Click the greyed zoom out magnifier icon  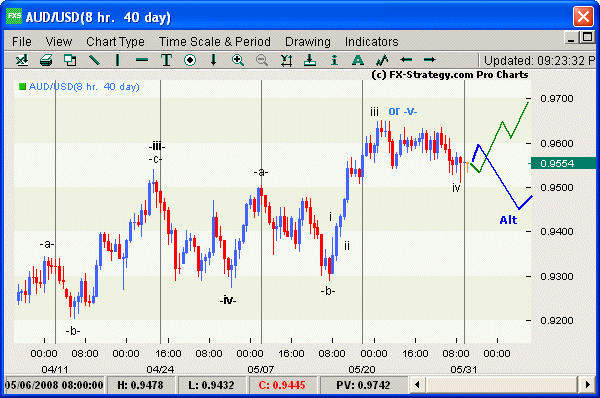click(262, 60)
